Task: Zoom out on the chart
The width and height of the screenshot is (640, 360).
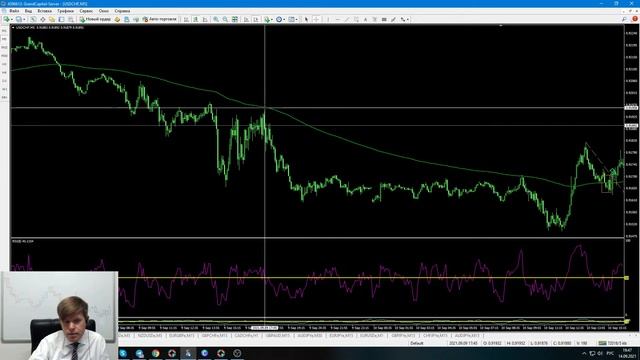Action: pyautogui.click(x=225, y=19)
